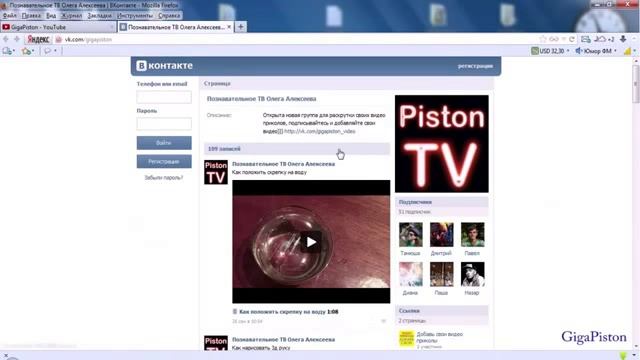
Task: Click the speech bubble toolbar icon
Action: click(48, 51)
